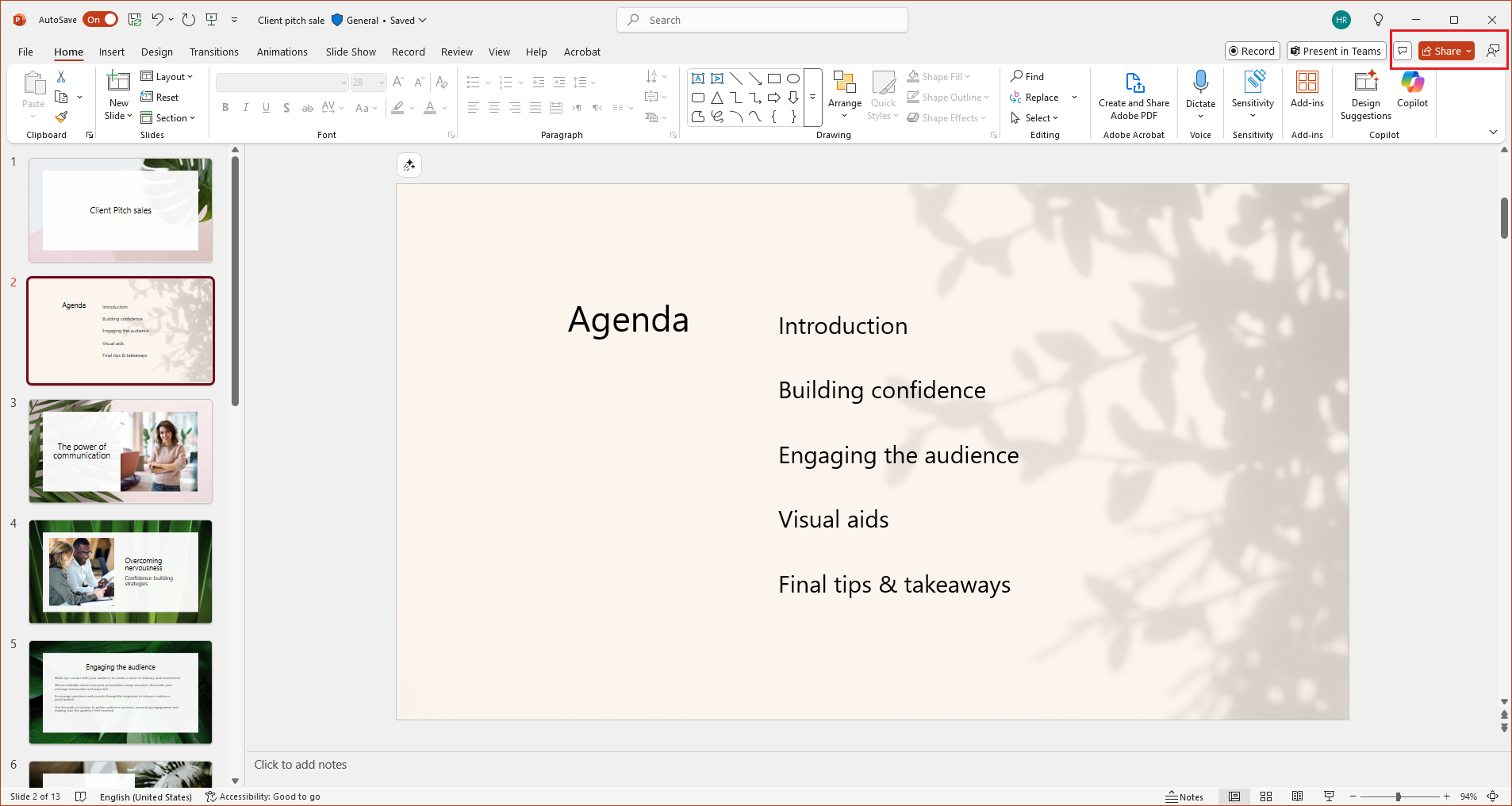Click Reset in Slides group

tap(159, 97)
